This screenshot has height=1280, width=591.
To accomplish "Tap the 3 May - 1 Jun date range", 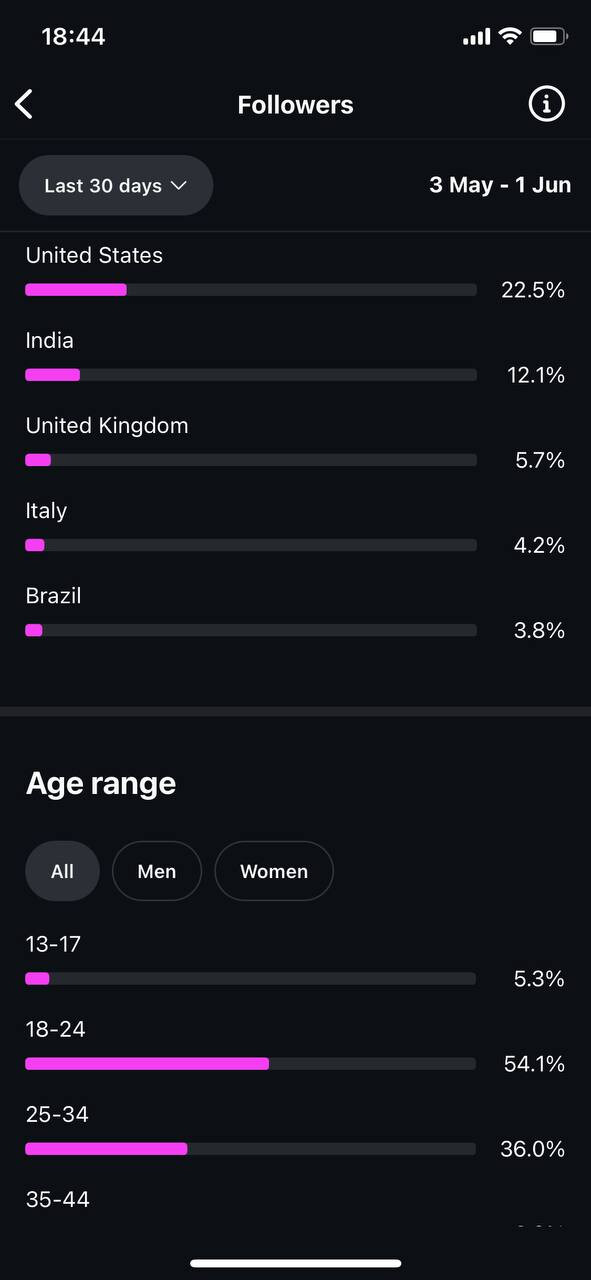I will click(x=500, y=185).
